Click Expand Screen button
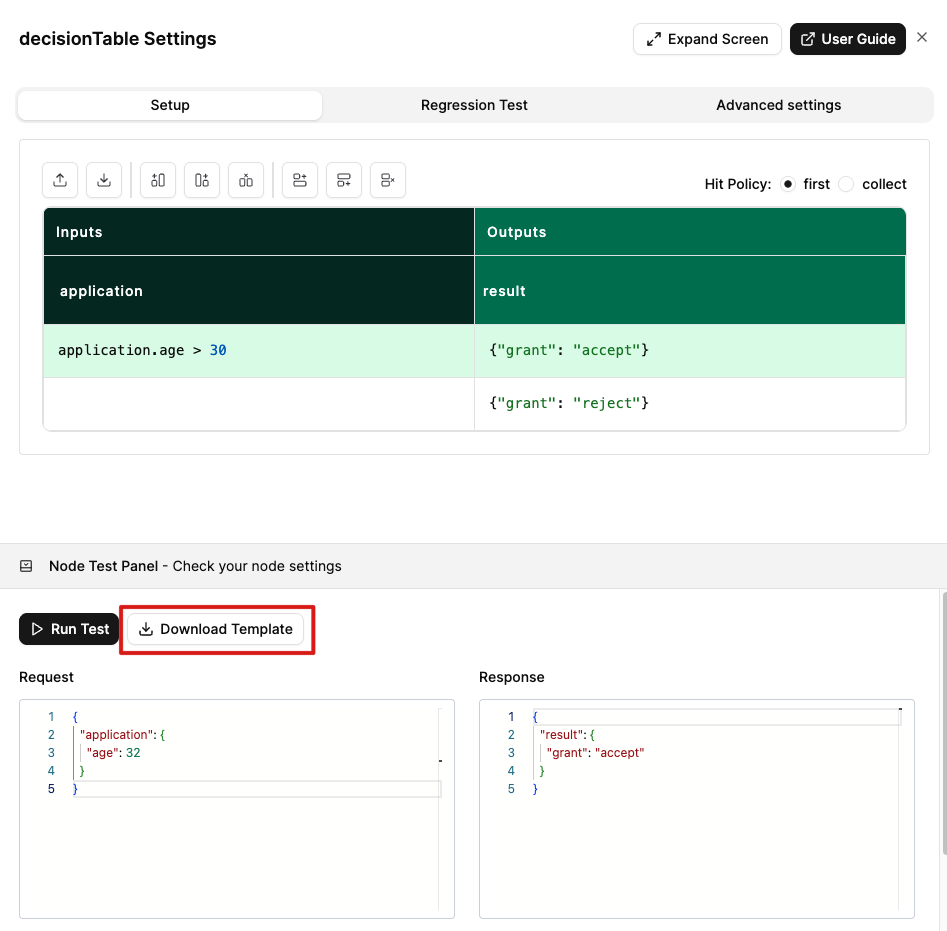This screenshot has height=931, width=947. [707, 39]
